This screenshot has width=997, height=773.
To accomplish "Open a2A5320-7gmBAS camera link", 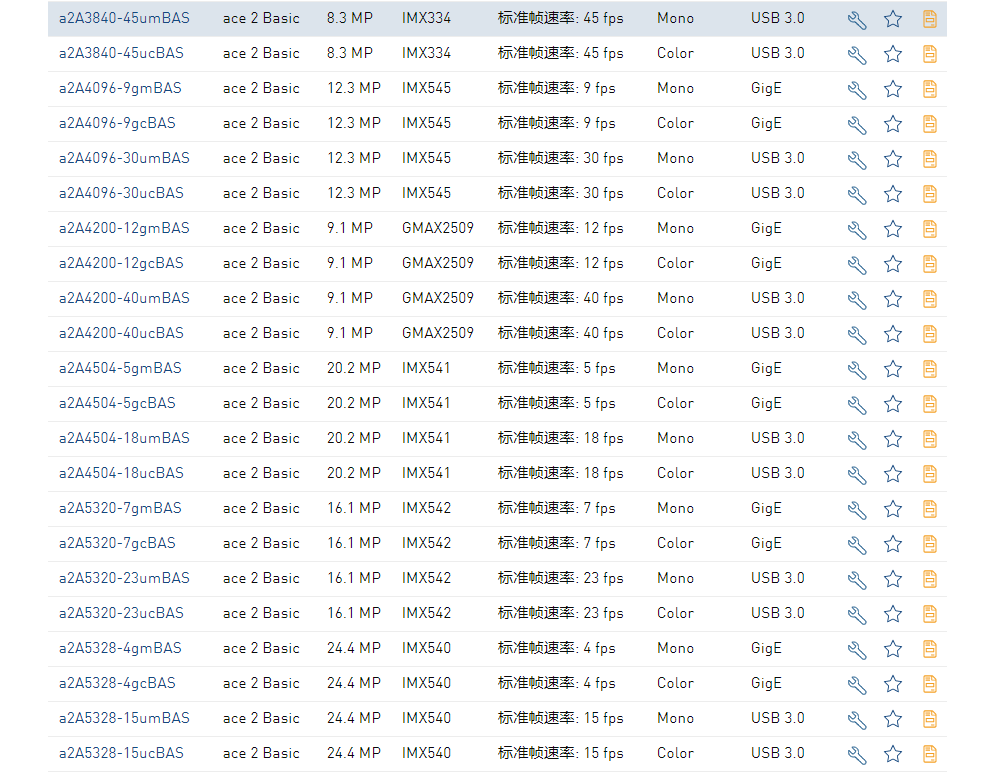I will [x=120, y=508].
